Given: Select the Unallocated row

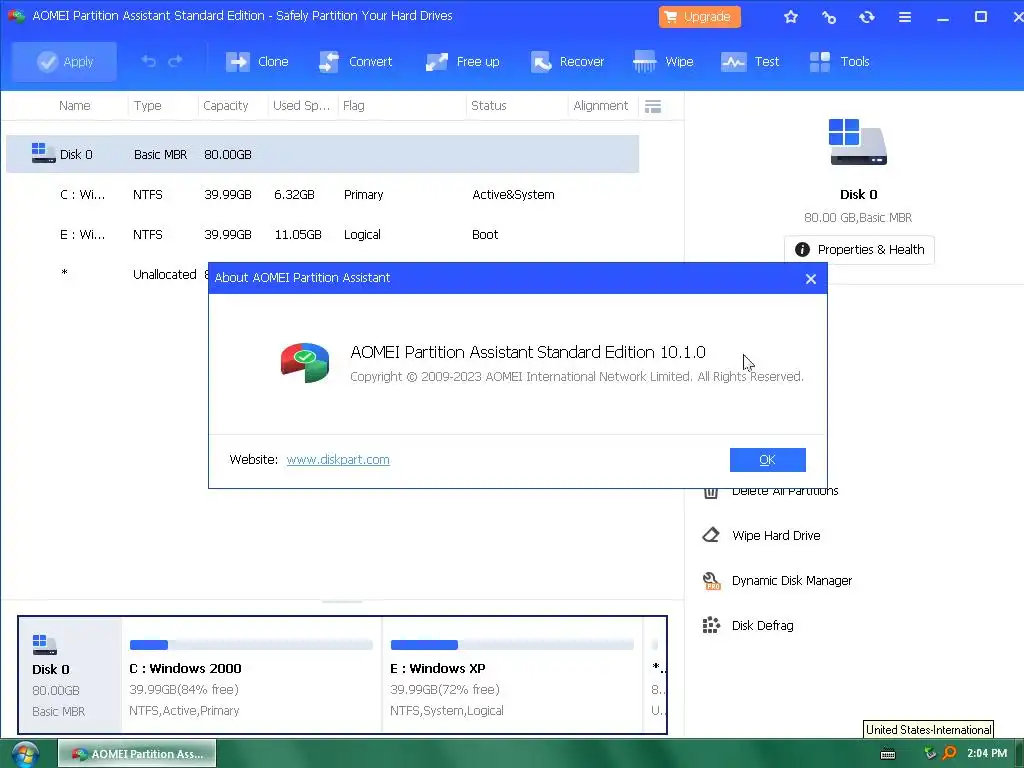Looking at the screenshot, I should (106, 274).
